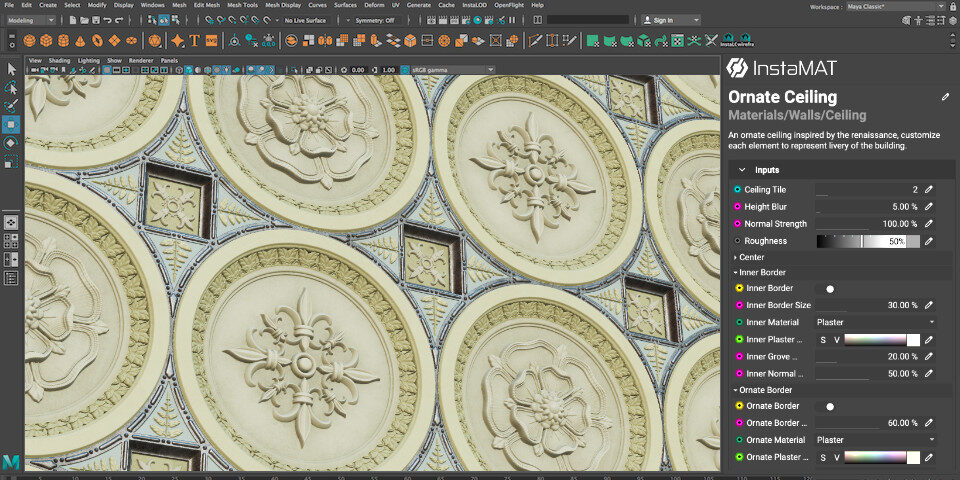Toggle the Ornate Border switch
960x480 pixels.
tap(827, 407)
